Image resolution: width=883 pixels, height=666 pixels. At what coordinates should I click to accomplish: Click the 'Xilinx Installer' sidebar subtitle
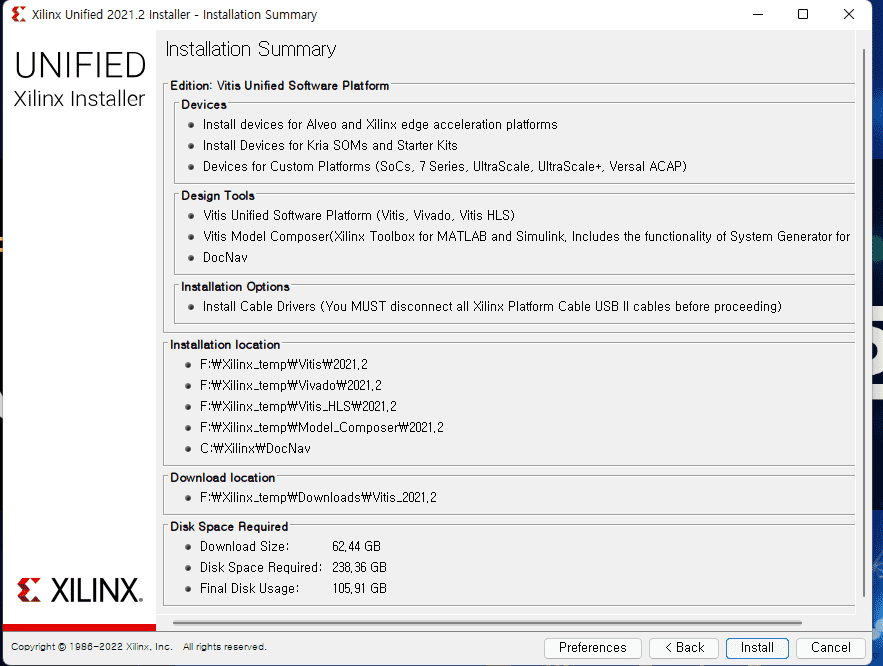[79, 99]
